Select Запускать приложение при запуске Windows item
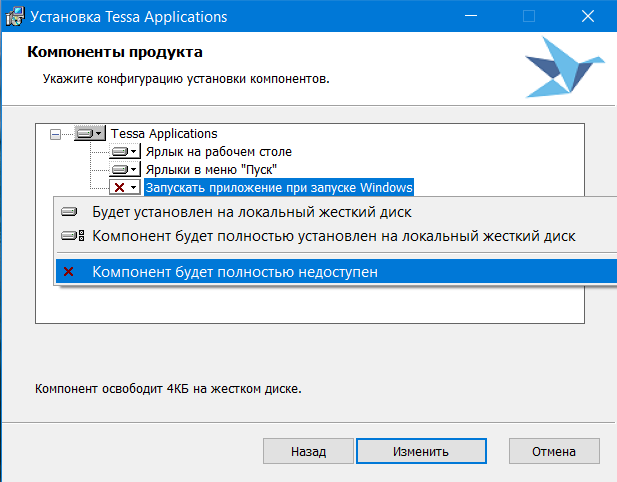Image resolution: width=617 pixels, height=482 pixels. click(279, 187)
